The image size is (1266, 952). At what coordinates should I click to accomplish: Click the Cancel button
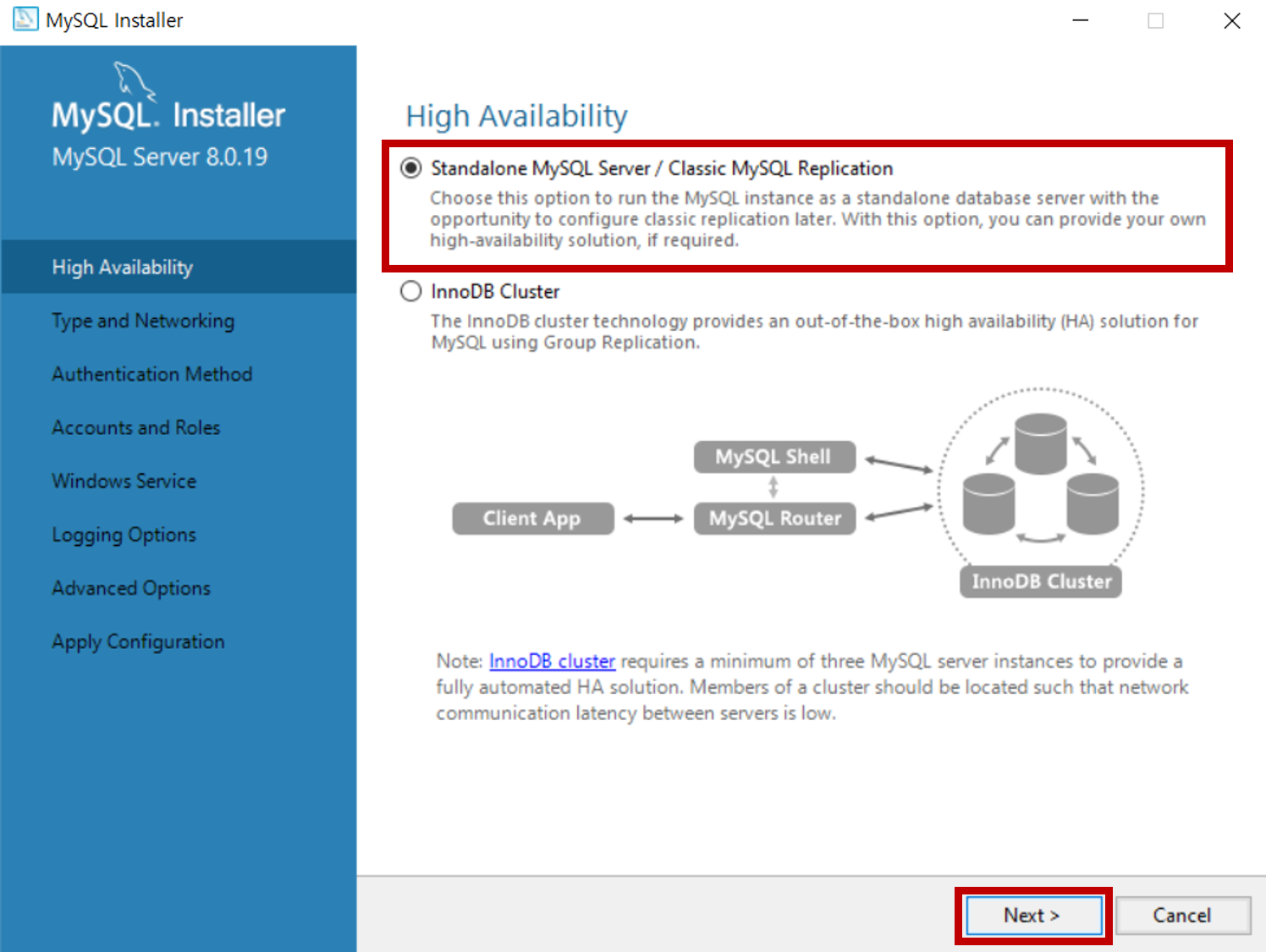point(1182,916)
